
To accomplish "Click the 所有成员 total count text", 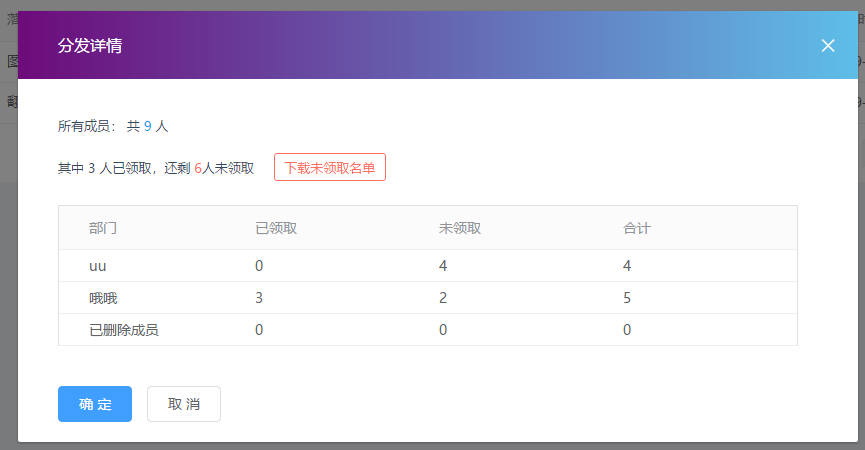I will coord(113,126).
